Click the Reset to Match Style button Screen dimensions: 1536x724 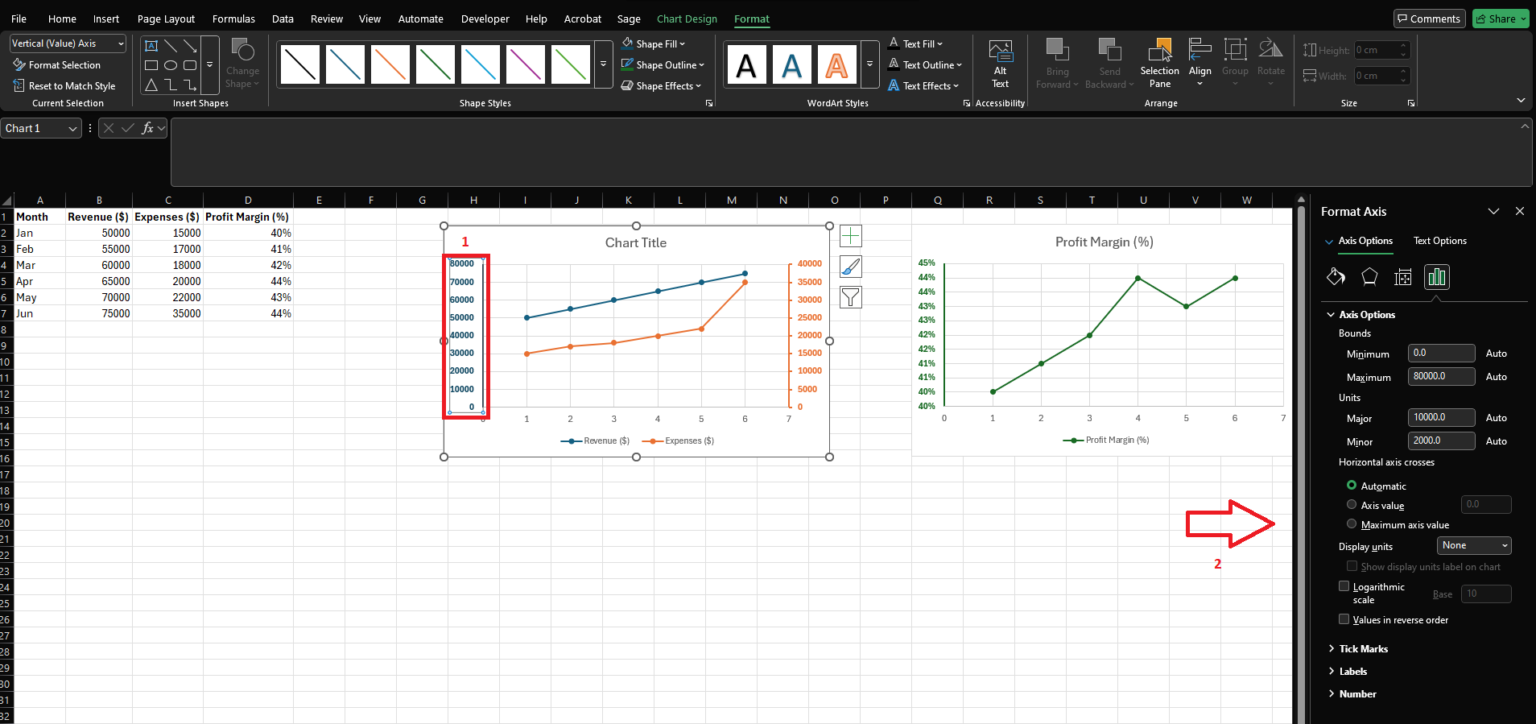coord(65,85)
